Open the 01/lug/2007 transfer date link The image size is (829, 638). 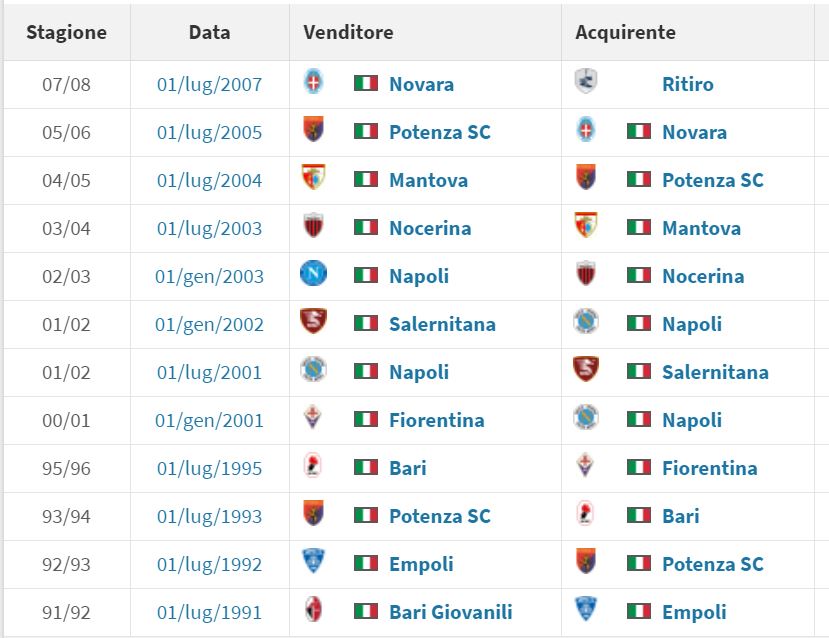(209, 84)
